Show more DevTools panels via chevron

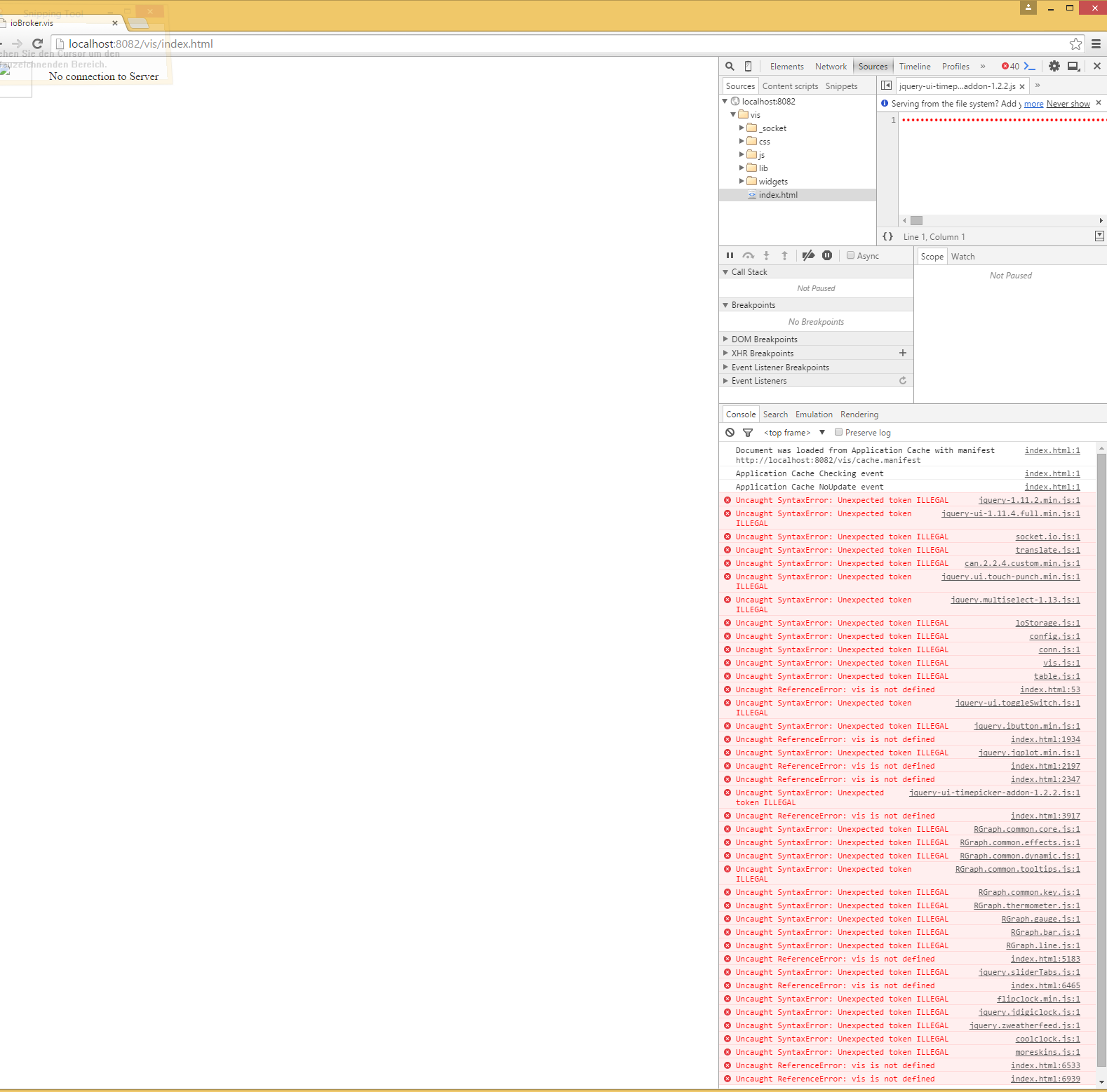(x=983, y=66)
